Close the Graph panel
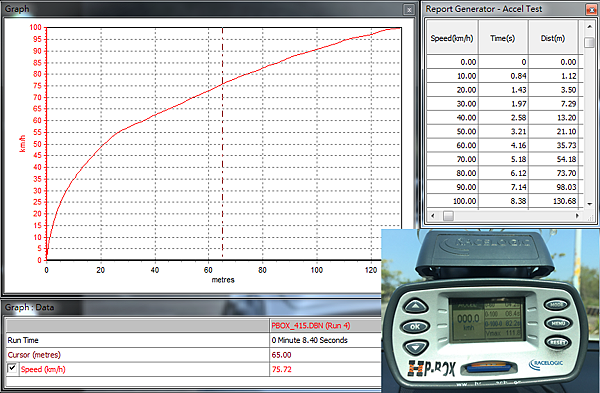The width and height of the screenshot is (600, 393). (x=409, y=10)
